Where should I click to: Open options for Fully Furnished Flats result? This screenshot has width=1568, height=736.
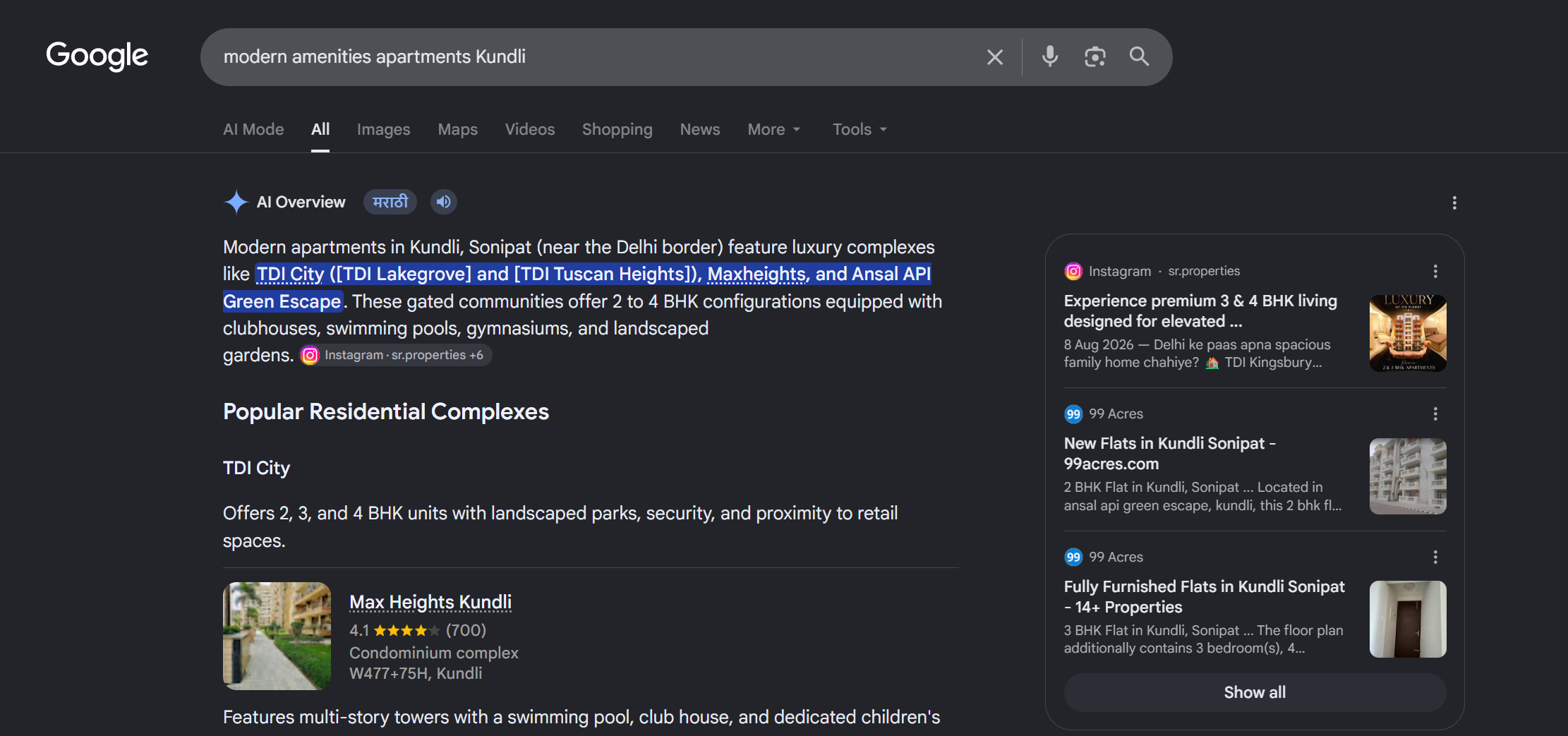pyautogui.click(x=1435, y=557)
